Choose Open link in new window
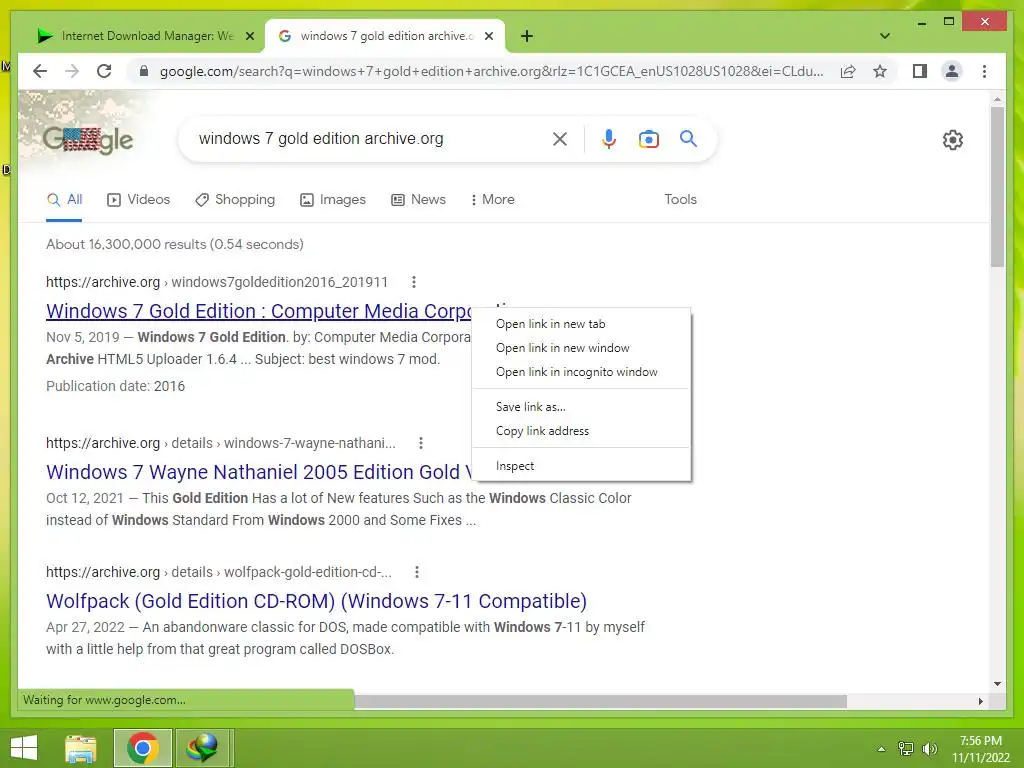This screenshot has height=768, width=1024. (581, 348)
